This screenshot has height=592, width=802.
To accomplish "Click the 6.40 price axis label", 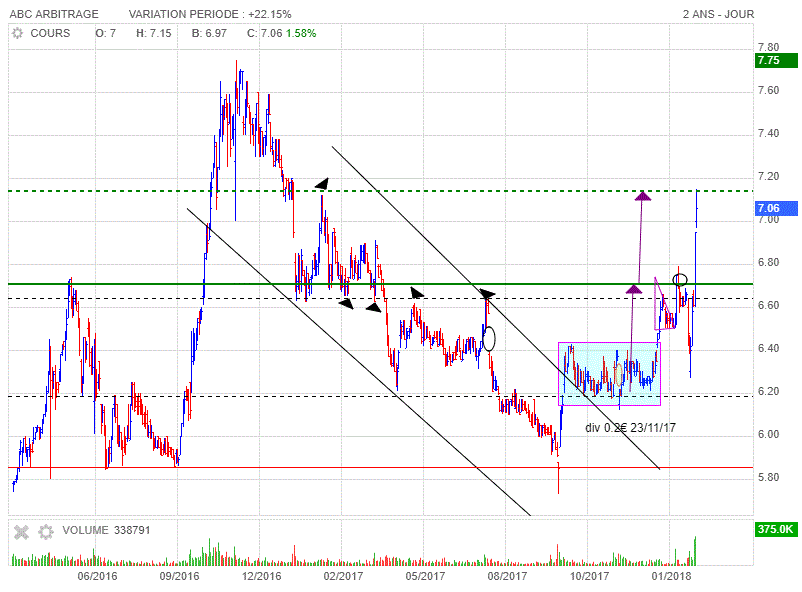I will click(x=768, y=348).
